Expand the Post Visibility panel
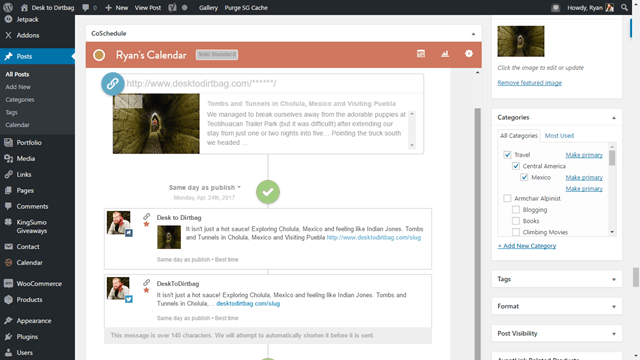Screen dimensions: 640x360 [614, 334]
